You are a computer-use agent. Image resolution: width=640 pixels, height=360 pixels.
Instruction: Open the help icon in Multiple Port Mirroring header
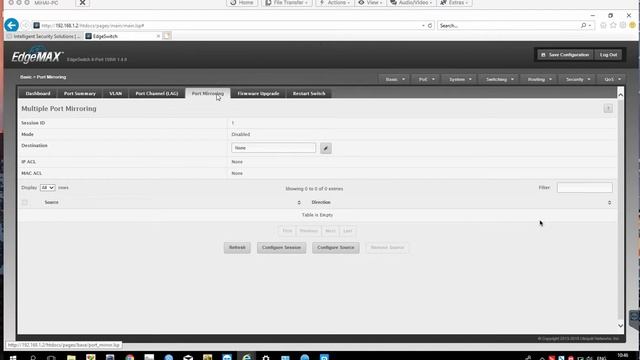[x=608, y=108]
